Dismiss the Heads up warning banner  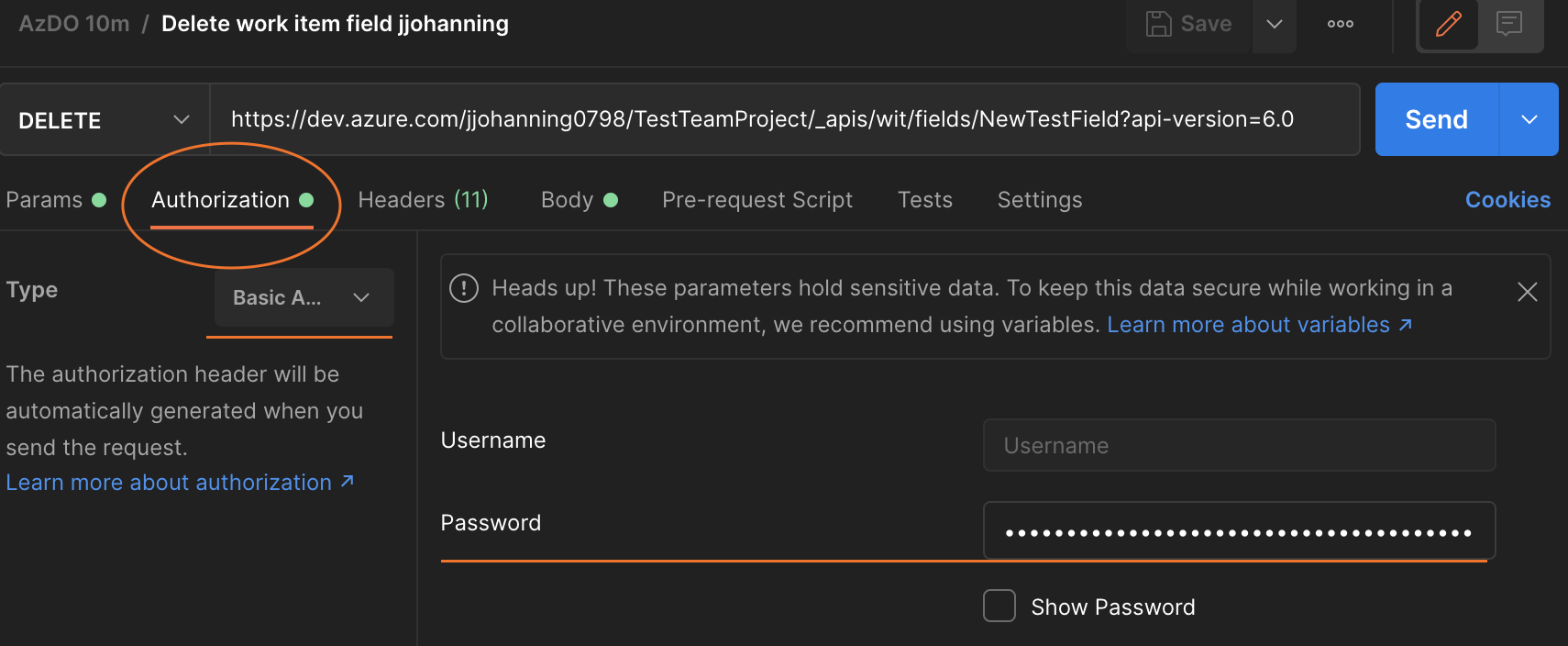[1527, 292]
